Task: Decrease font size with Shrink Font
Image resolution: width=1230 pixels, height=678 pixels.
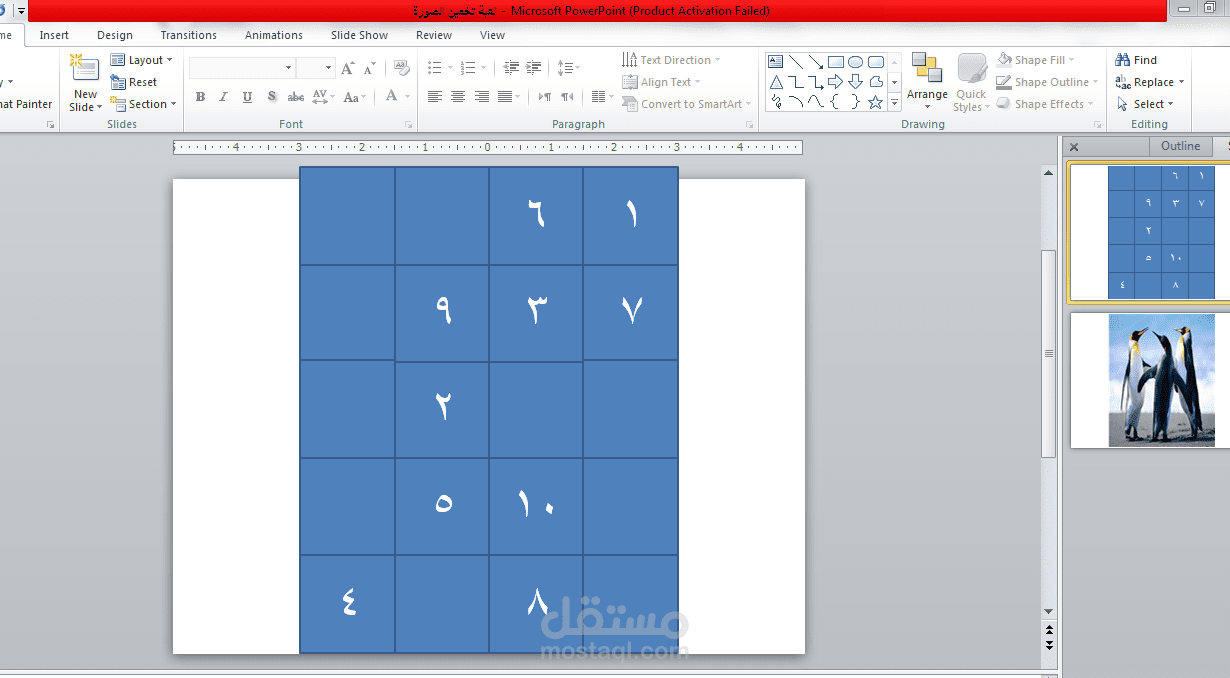Action: click(369, 68)
